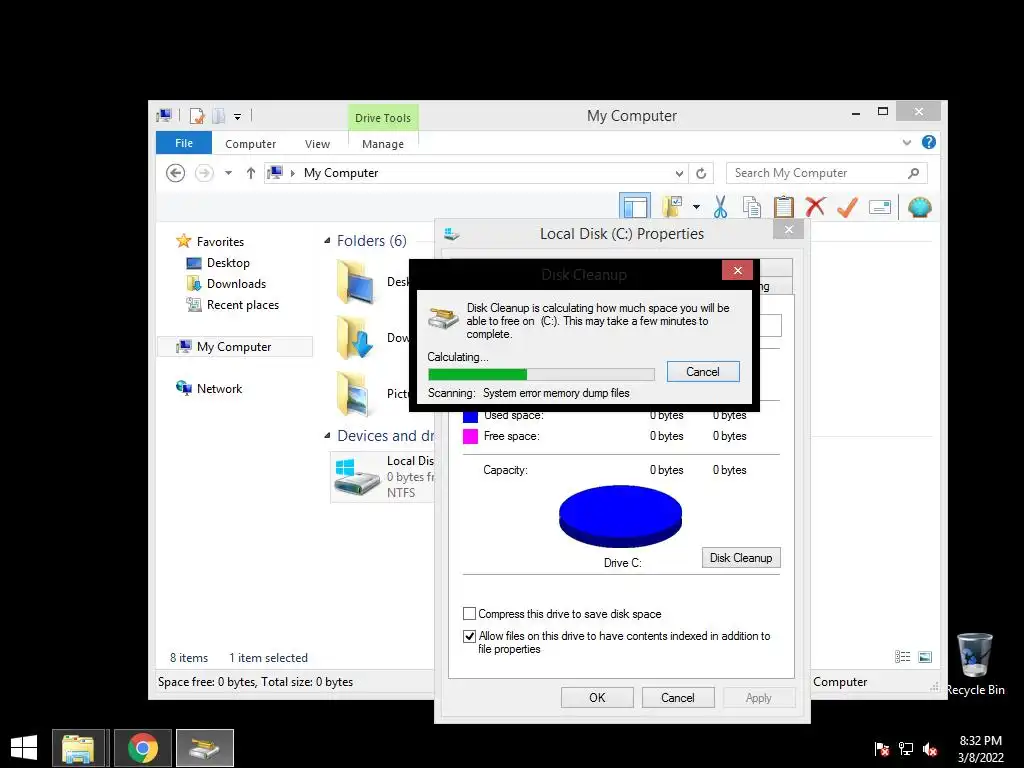Collapse the Devices and drives group

point(327,436)
